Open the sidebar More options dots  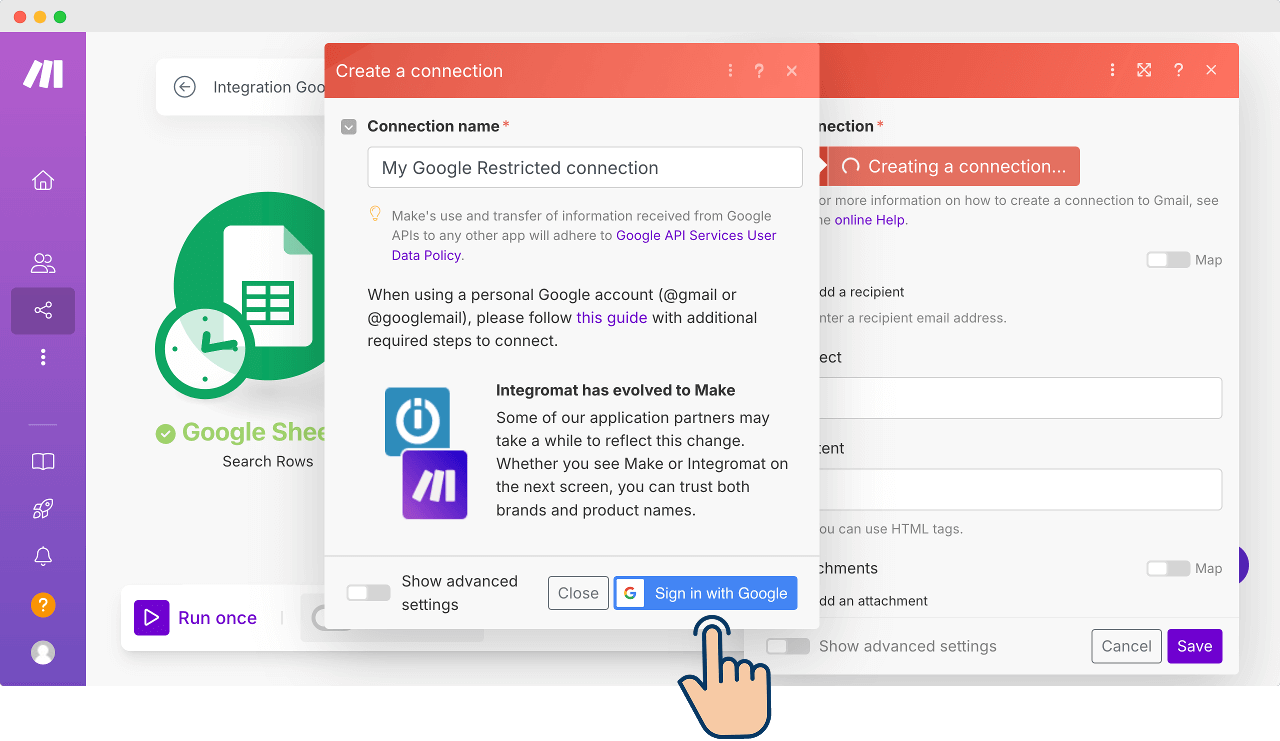pyautogui.click(x=43, y=357)
